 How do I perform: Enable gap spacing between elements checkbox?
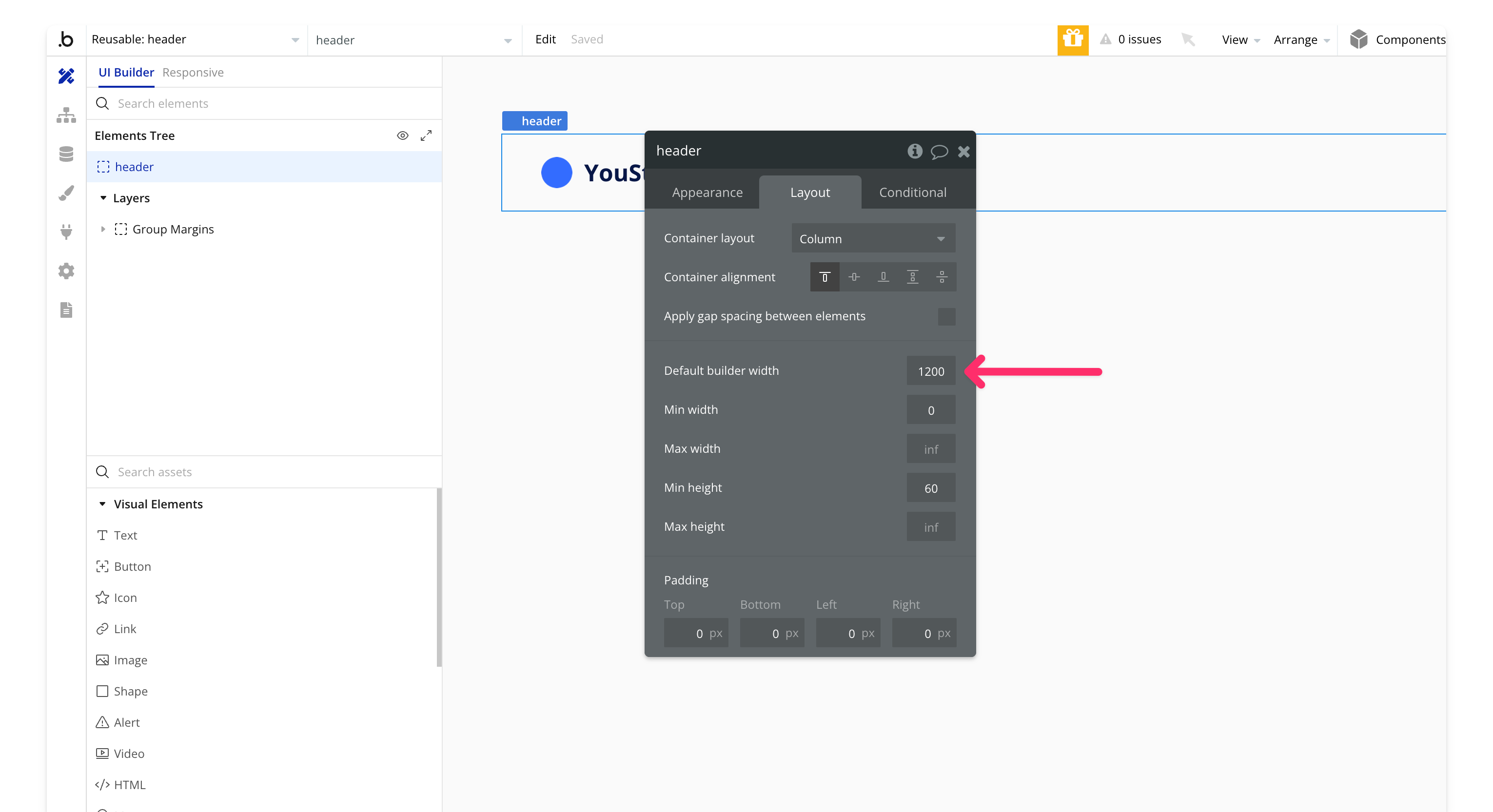coord(946,317)
